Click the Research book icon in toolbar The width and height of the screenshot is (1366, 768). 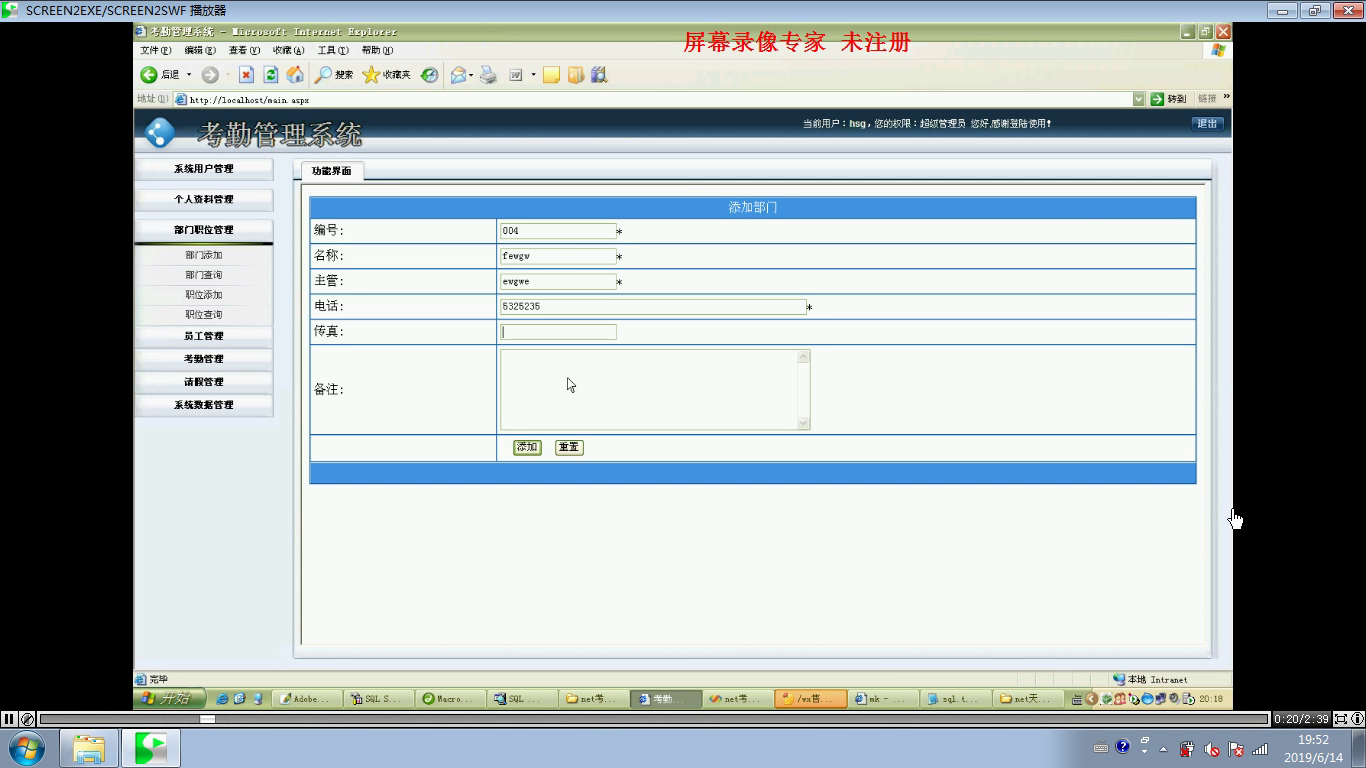[x=576, y=75]
